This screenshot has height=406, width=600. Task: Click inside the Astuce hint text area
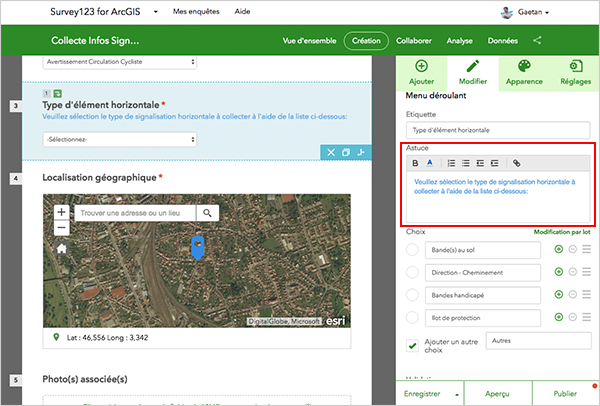(x=498, y=197)
